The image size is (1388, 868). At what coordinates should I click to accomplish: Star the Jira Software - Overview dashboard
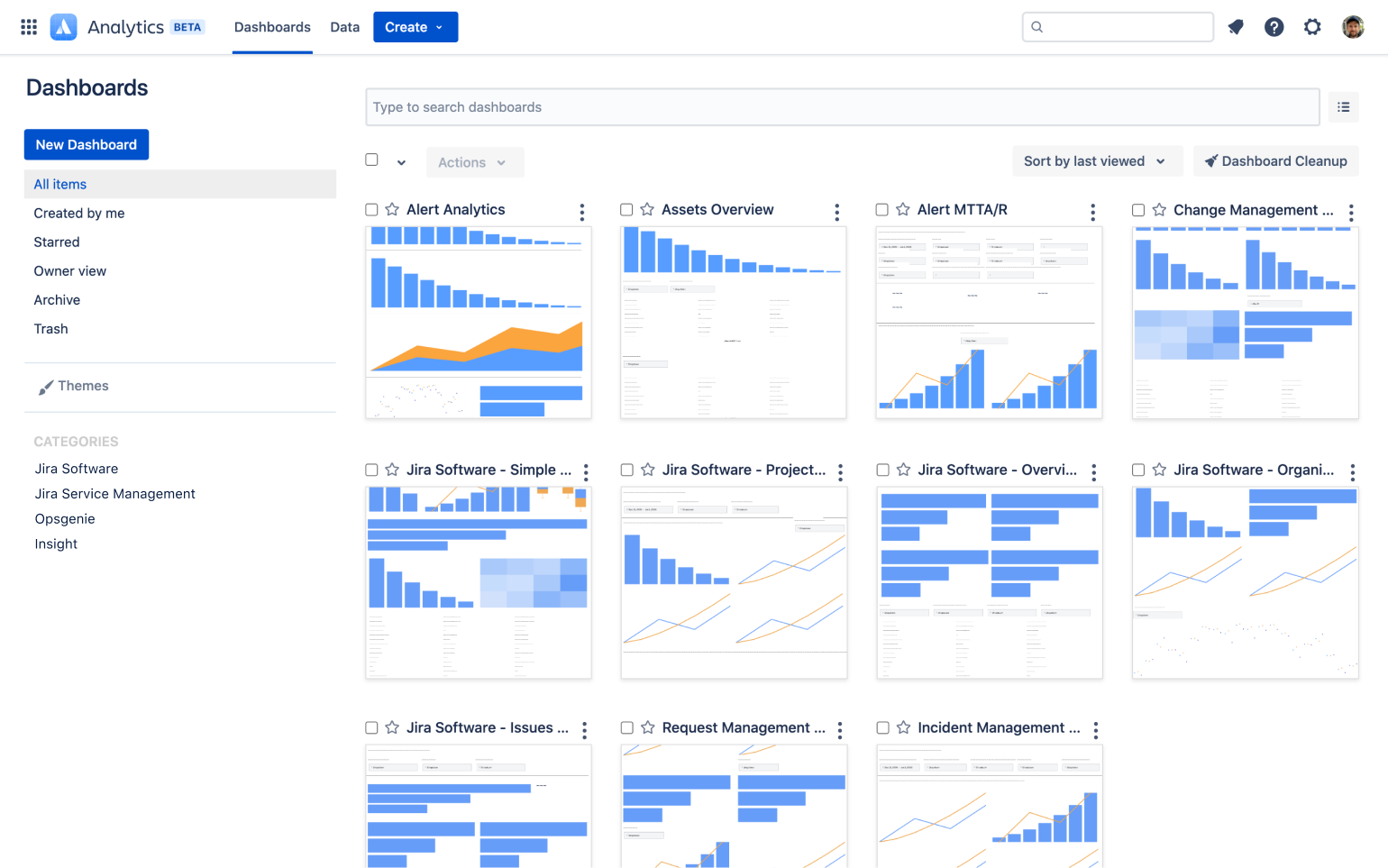pos(903,470)
